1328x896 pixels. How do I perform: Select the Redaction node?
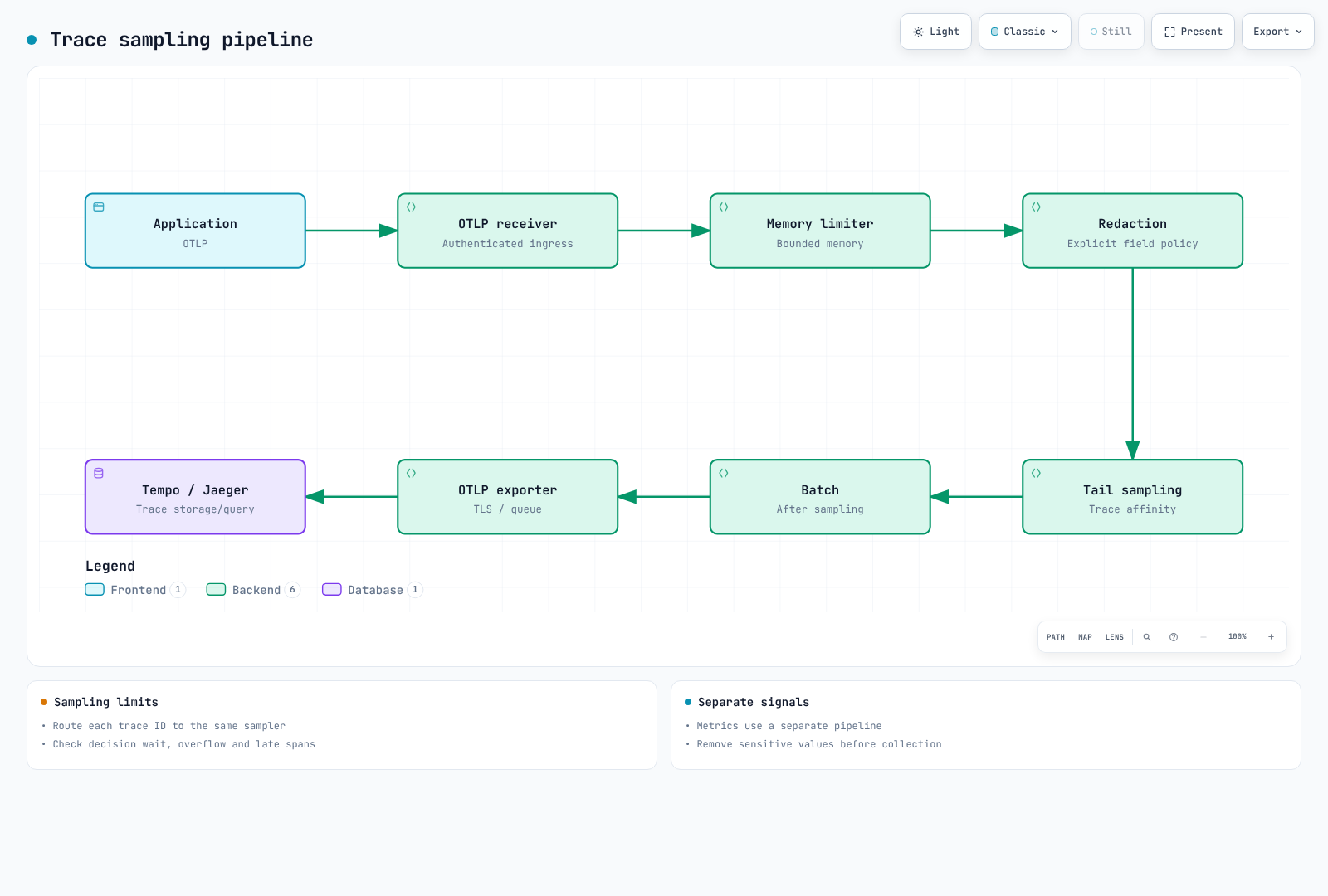coord(1133,231)
